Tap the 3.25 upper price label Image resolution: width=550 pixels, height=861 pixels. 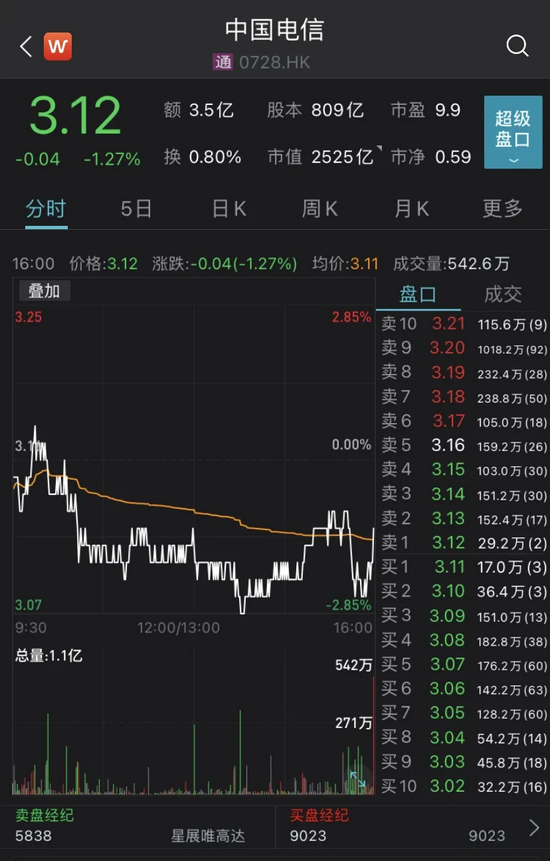[x=28, y=317]
